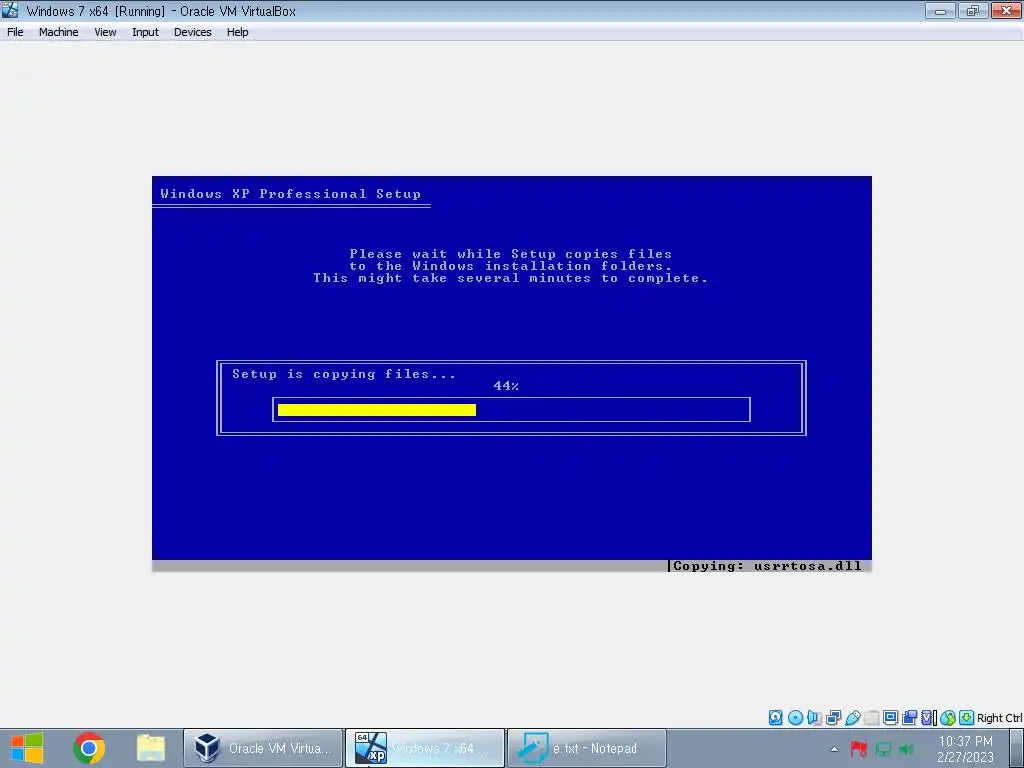Image resolution: width=1024 pixels, height=768 pixels.
Task: Minimize the VirtualBox VM window
Action: [x=940, y=10]
